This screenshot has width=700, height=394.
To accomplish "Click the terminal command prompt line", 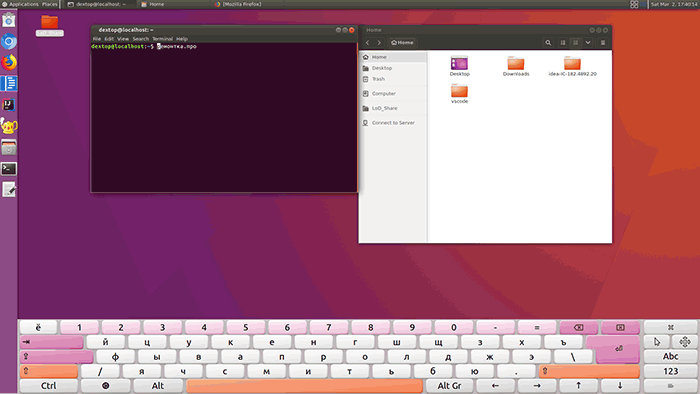I will [x=144, y=46].
